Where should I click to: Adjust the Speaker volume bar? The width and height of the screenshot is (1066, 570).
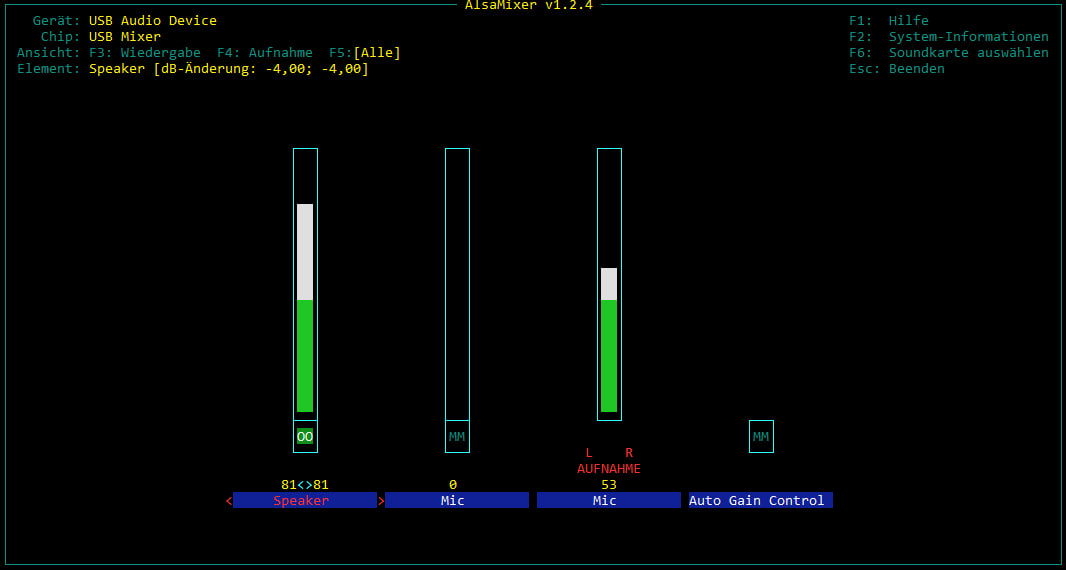(x=305, y=300)
